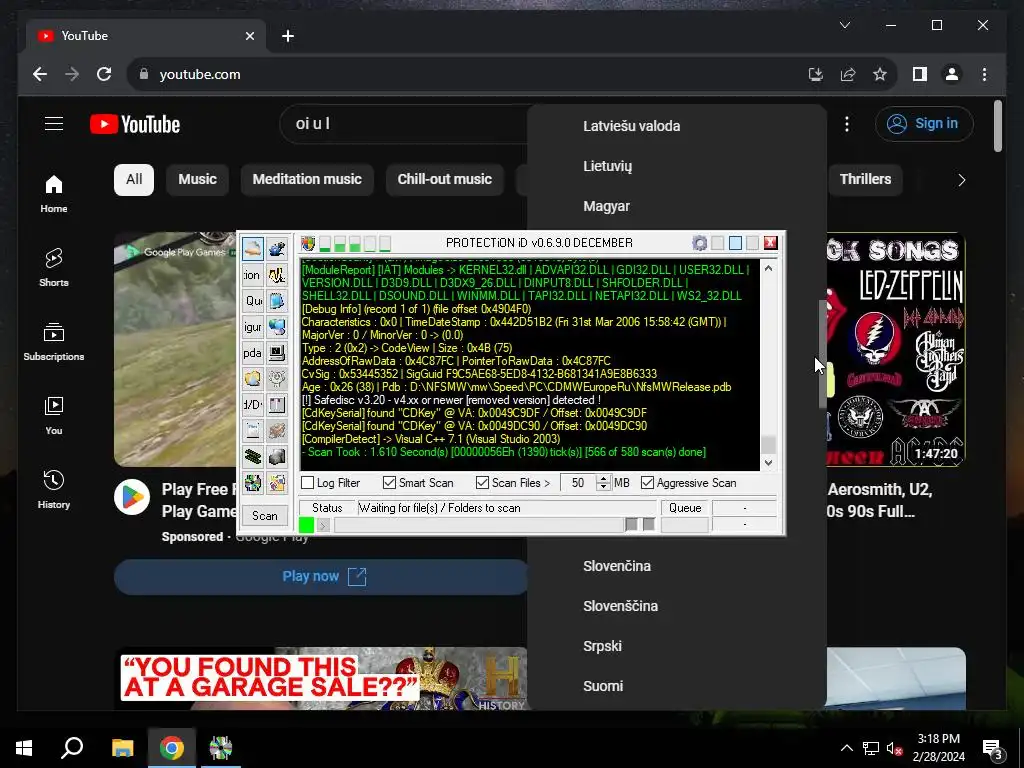
Task: Open the You section in sidebar
Action: tap(54, 415)
